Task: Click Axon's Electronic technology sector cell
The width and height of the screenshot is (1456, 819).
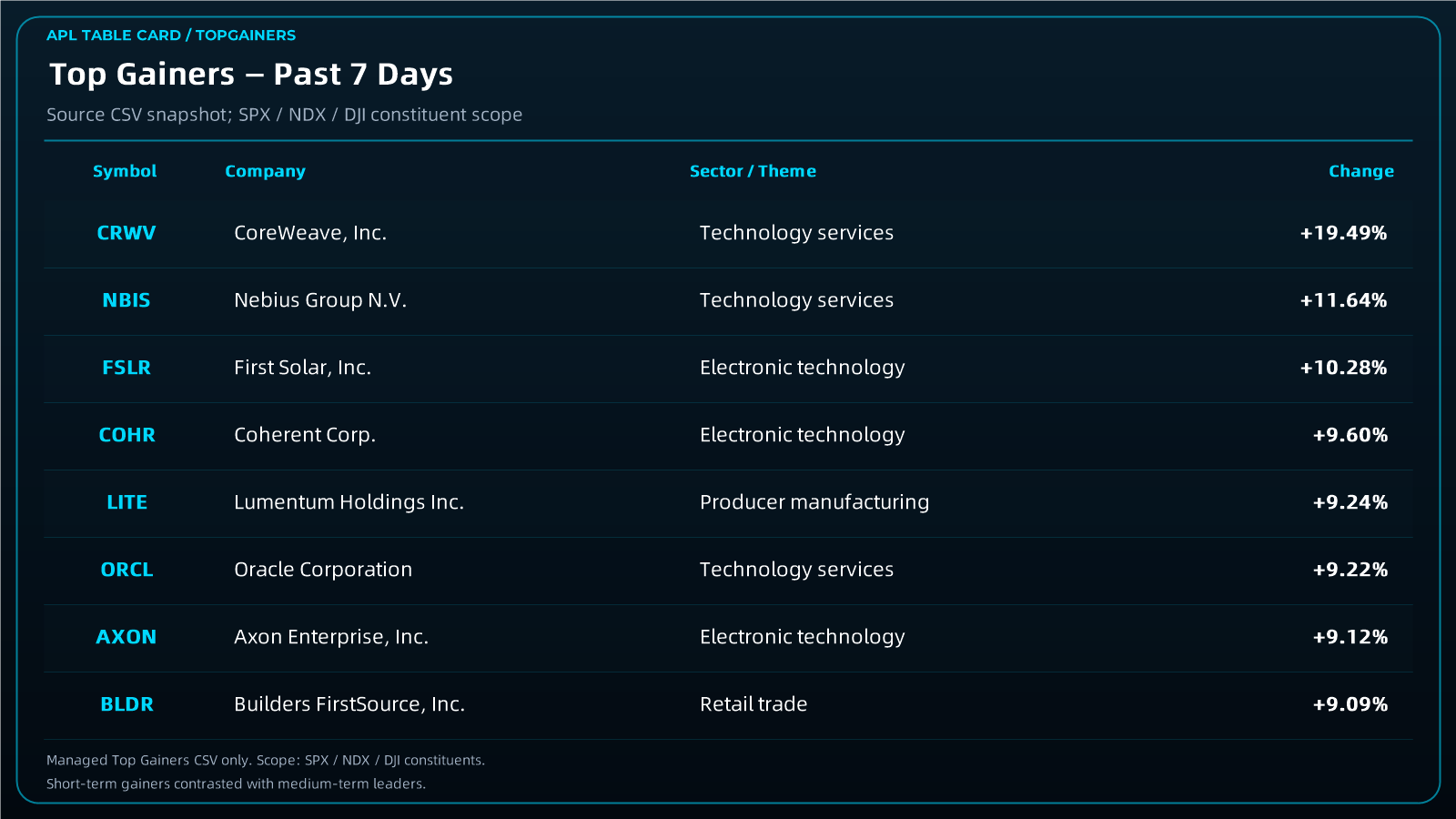Action: 803,637
